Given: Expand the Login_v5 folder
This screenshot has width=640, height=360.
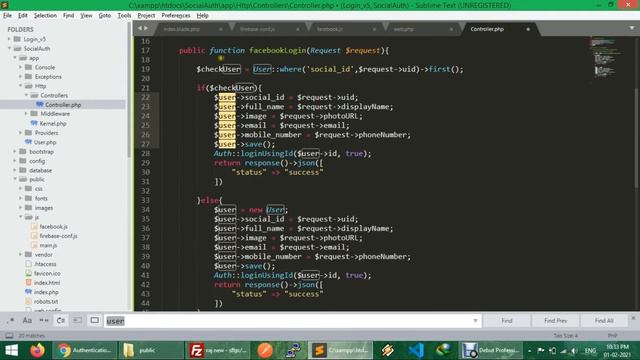Looking at the screenshot, I should point(9,39).
